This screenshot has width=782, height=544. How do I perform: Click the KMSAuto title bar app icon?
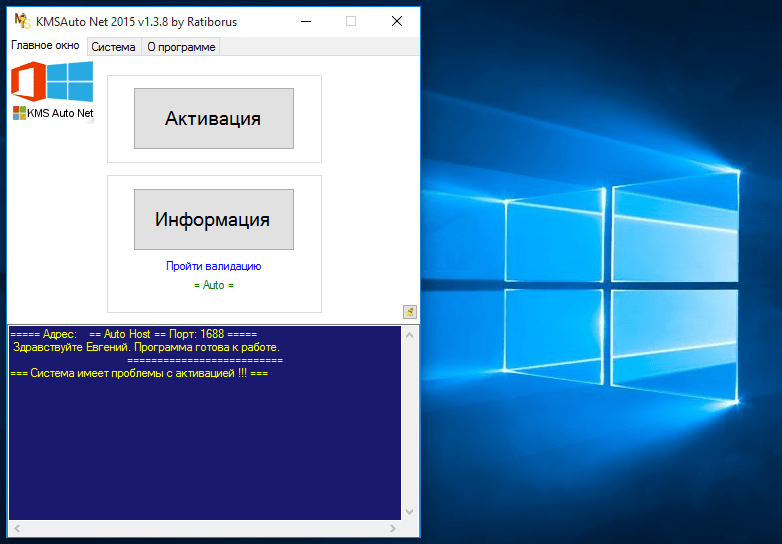pos(22,21)
